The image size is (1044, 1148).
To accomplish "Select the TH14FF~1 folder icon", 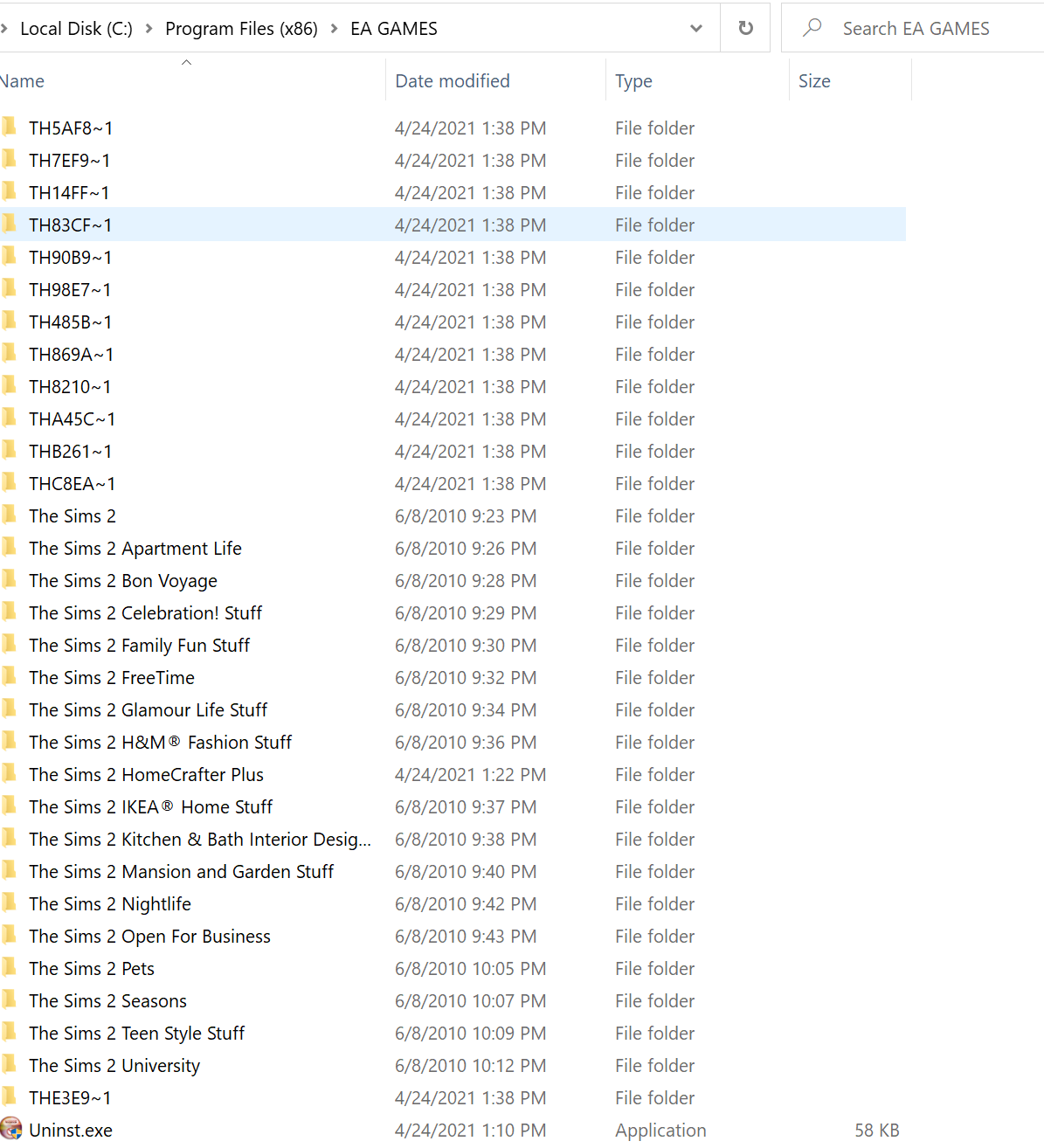I will point(10,191).
